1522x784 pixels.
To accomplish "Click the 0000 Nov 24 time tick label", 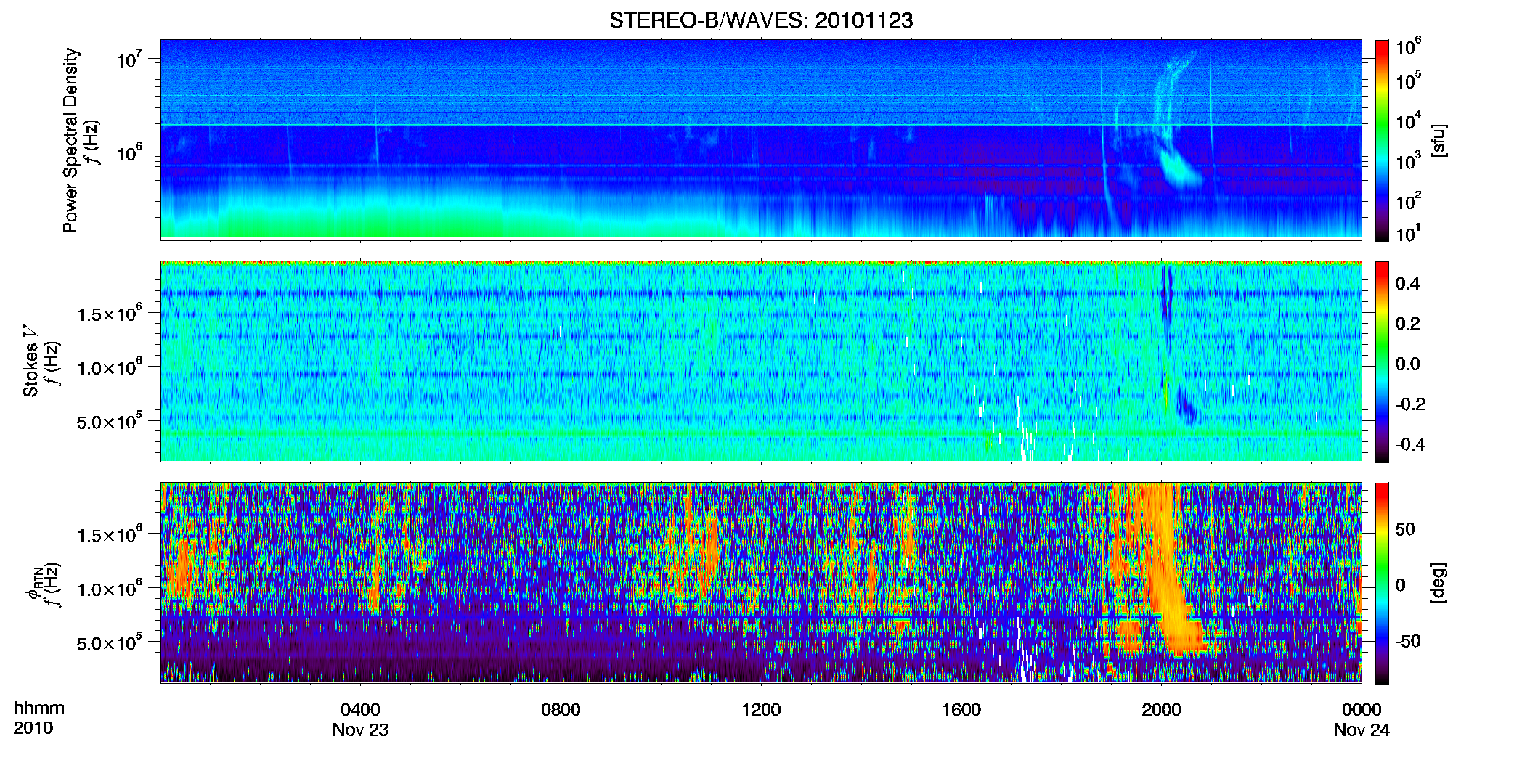I will click(x=1362, y=719).
